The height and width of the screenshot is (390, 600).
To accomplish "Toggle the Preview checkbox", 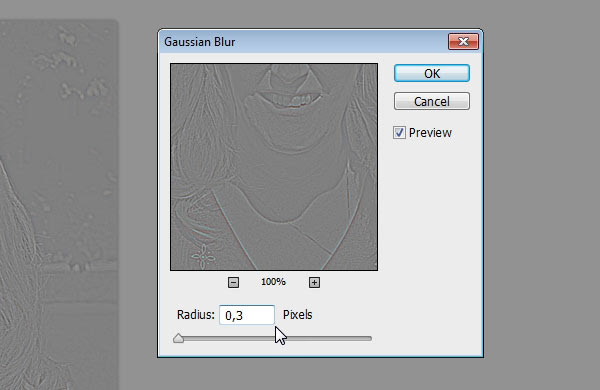I will point(399,133).
